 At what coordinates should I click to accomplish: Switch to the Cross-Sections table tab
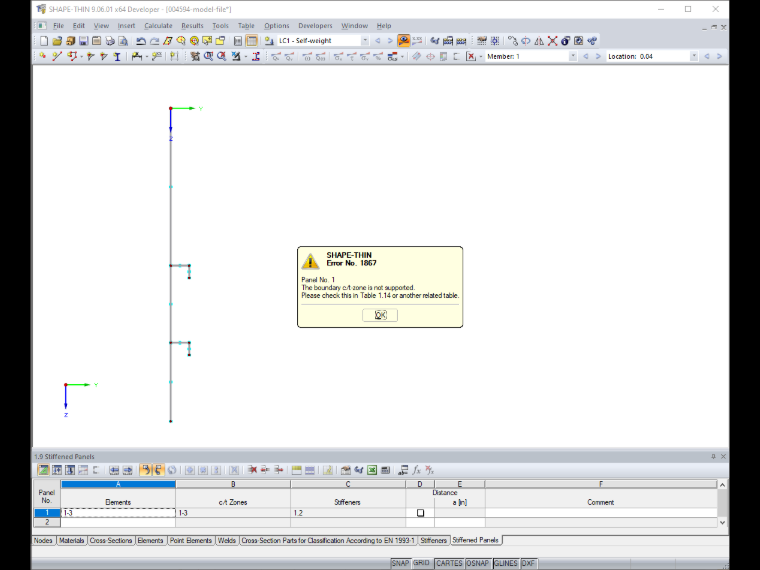pyautogui.click(x=111, y=540)
